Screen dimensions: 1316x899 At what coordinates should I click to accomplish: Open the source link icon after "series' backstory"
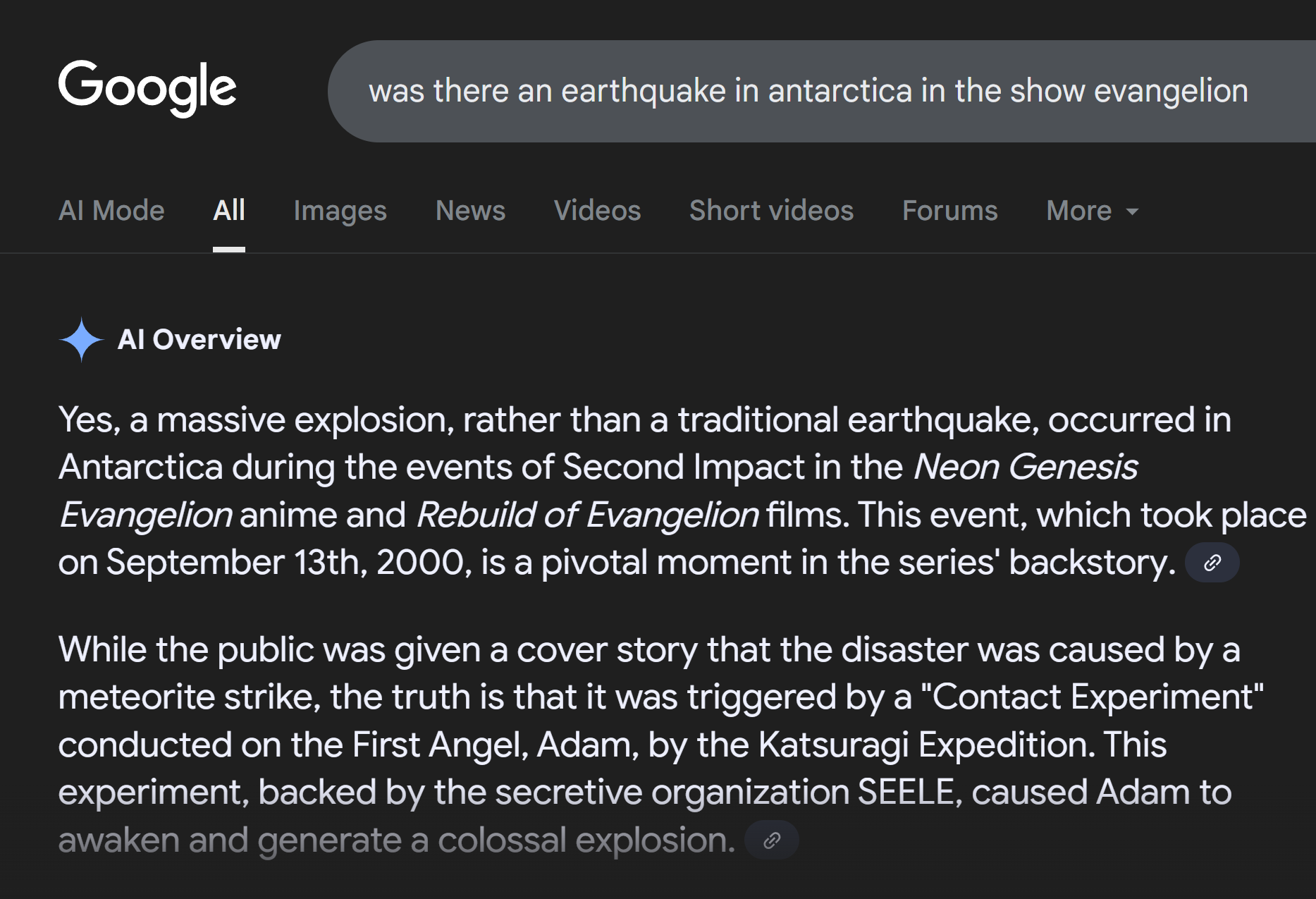(x=1212, y=563)
